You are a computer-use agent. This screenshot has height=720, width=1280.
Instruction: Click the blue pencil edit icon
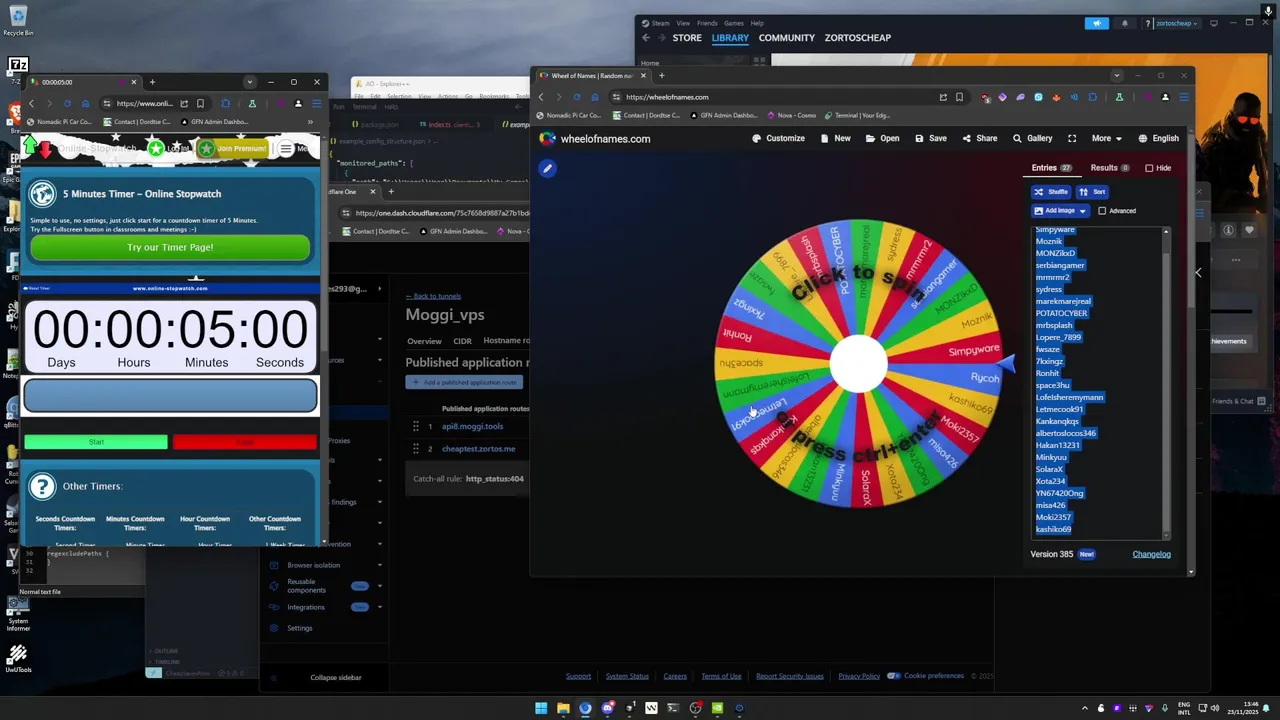click(547, 168)
